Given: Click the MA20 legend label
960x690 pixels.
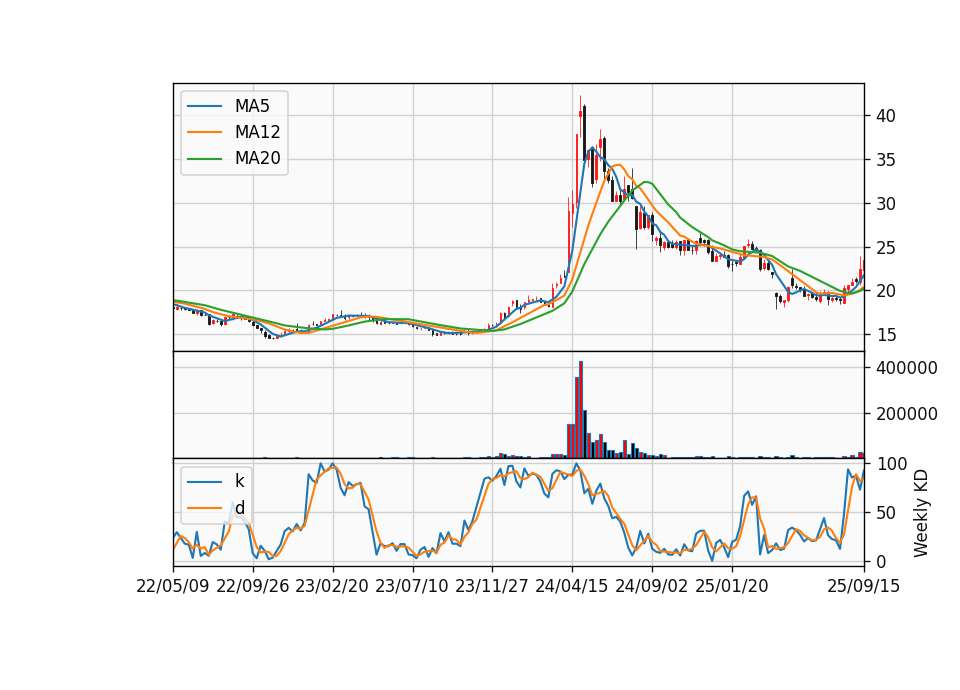Looking at the screenshot, I should point(257,159).
